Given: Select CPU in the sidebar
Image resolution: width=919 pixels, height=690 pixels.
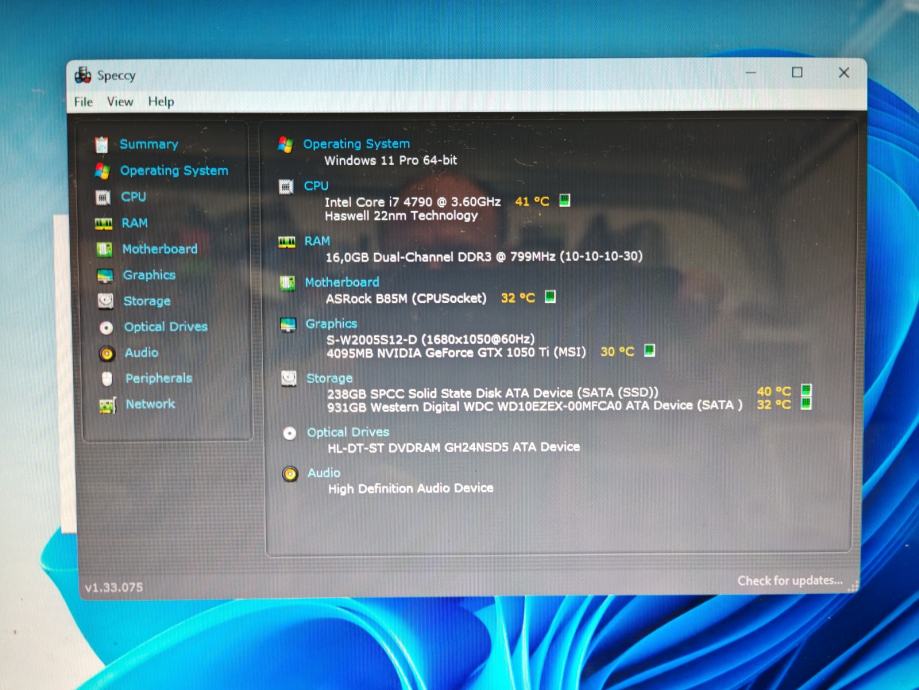Looking at the screenshot, I should (x=134, y=197).
